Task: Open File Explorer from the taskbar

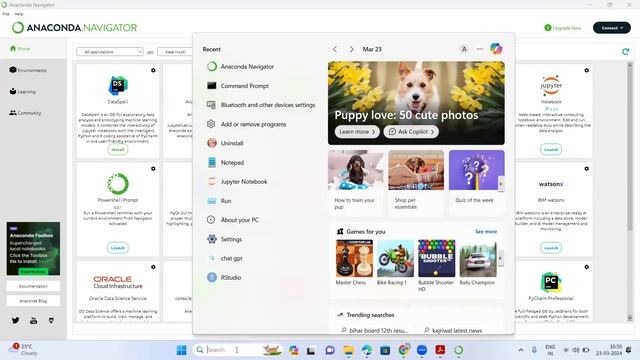Action: (348, 350)
